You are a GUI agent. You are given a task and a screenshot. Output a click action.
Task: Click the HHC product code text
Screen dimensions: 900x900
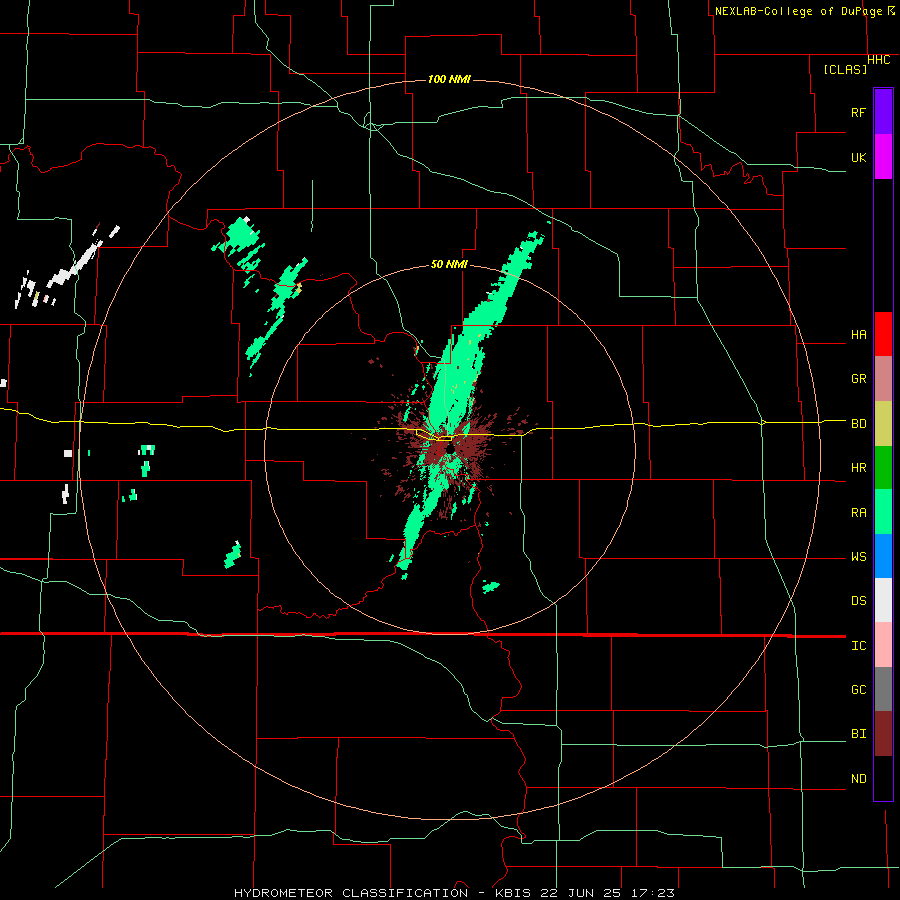tap(878, 60)
